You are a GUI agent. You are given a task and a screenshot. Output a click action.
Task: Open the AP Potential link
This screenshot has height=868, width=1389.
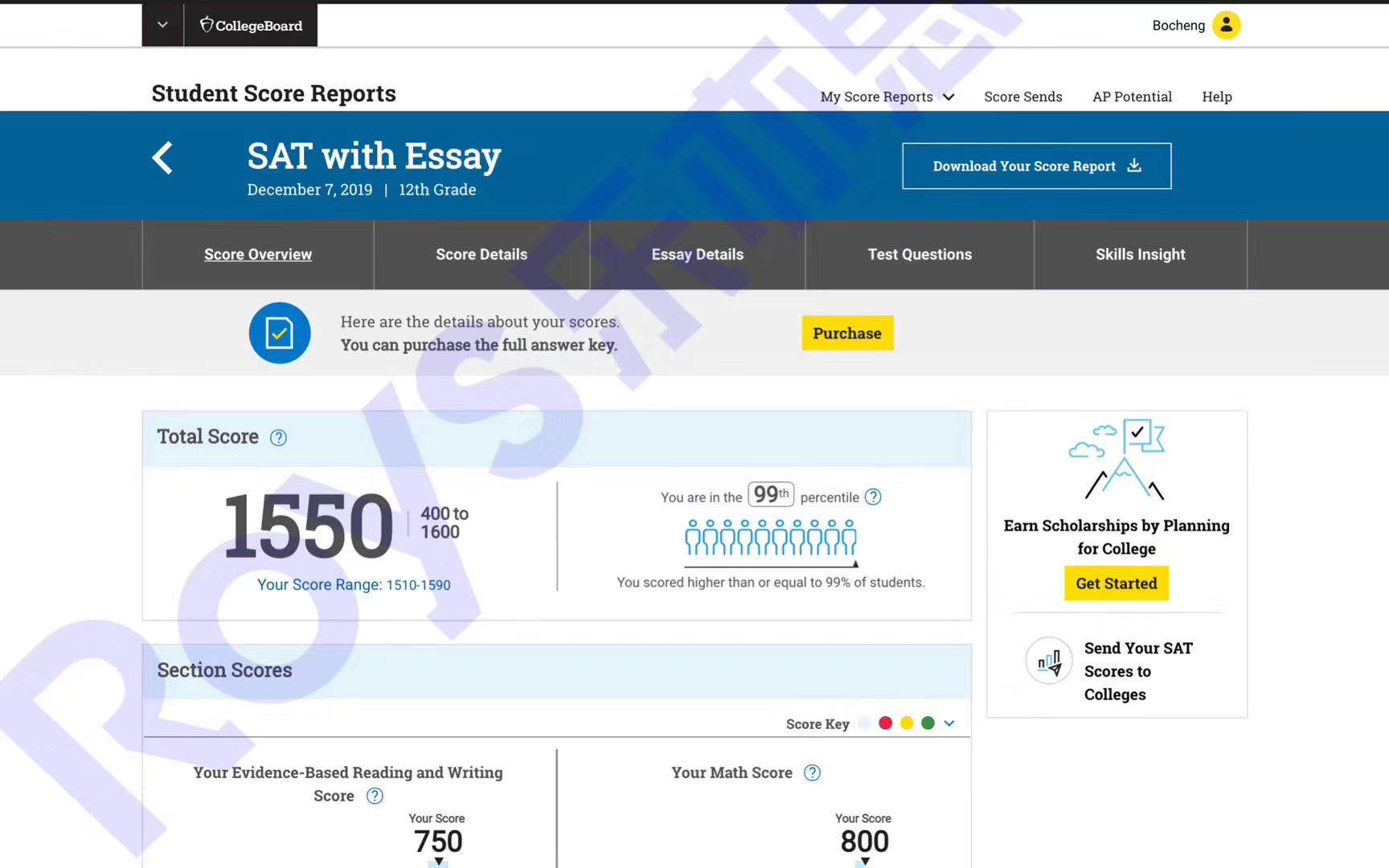1132,96
